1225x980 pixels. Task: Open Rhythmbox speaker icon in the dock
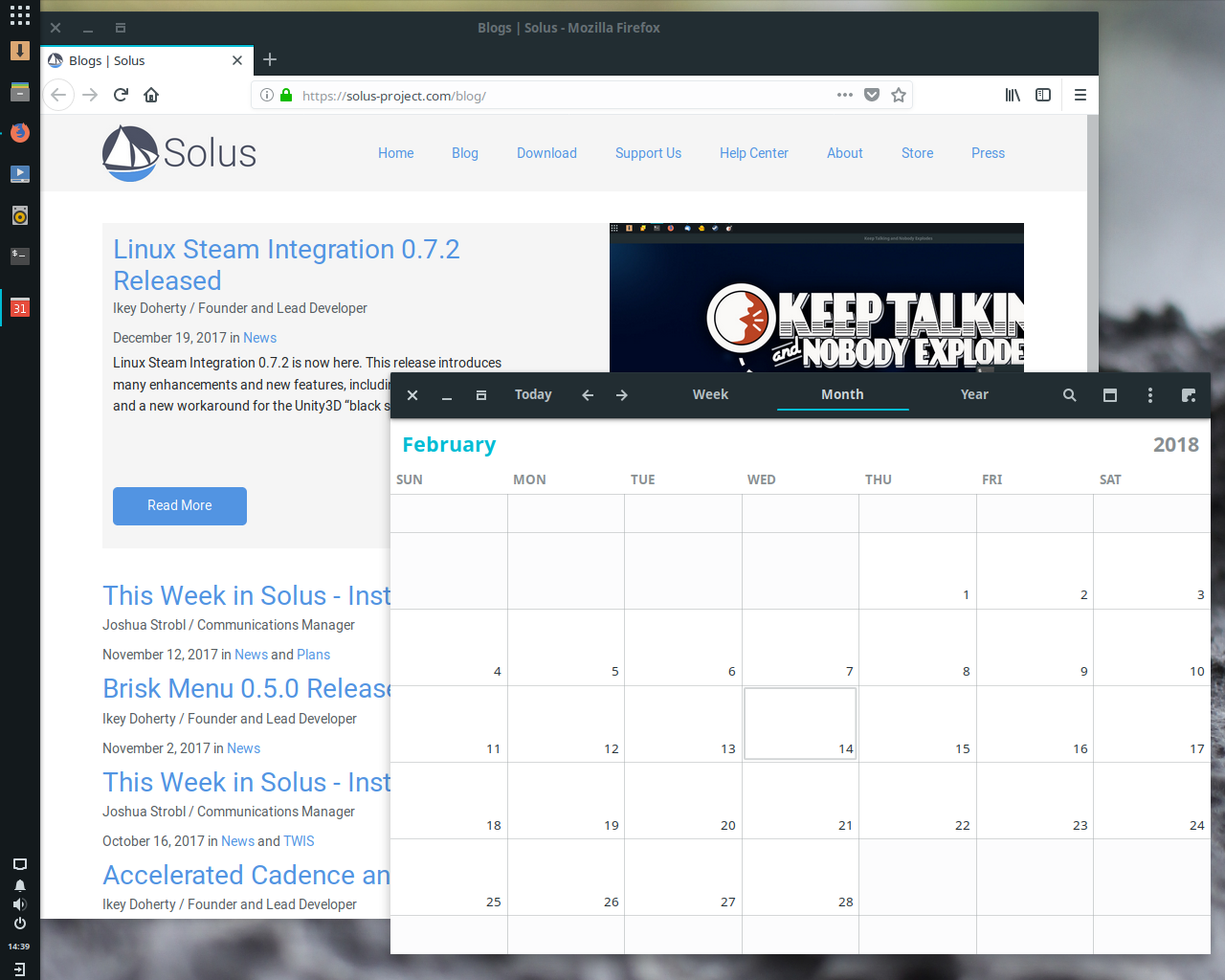click(x=20, y=215)
